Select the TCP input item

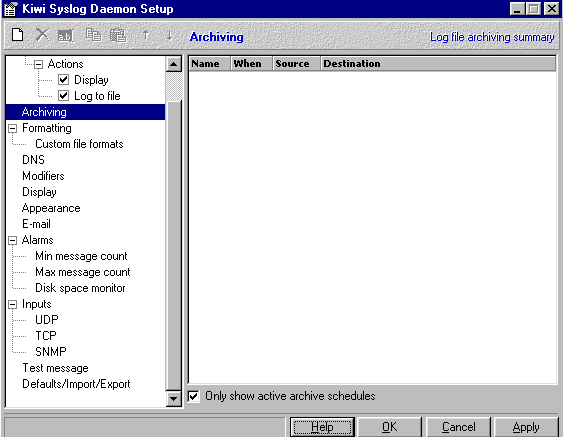click(x=46, y=336)
